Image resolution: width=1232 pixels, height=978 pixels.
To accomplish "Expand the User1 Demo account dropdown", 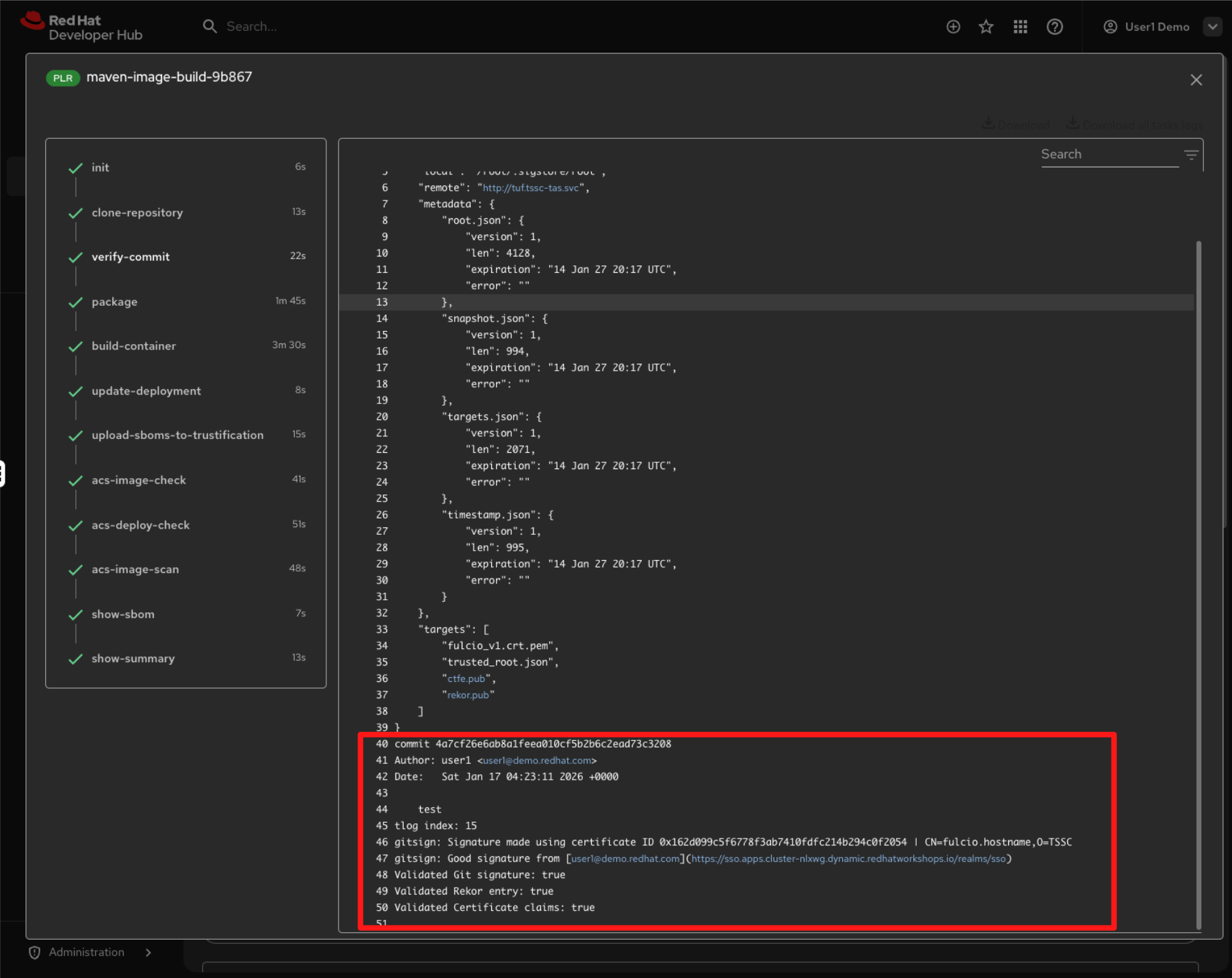I will 1212,27.
